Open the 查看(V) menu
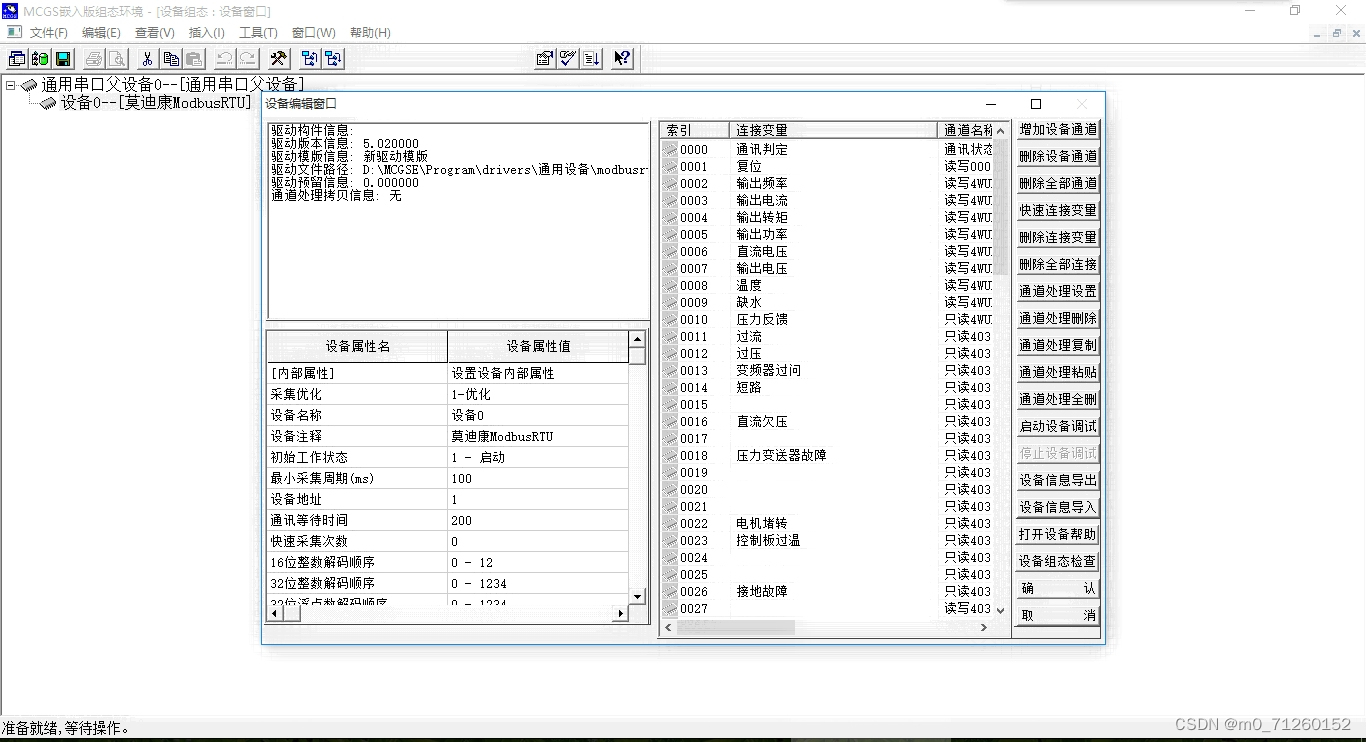 (x=154, y=33)
